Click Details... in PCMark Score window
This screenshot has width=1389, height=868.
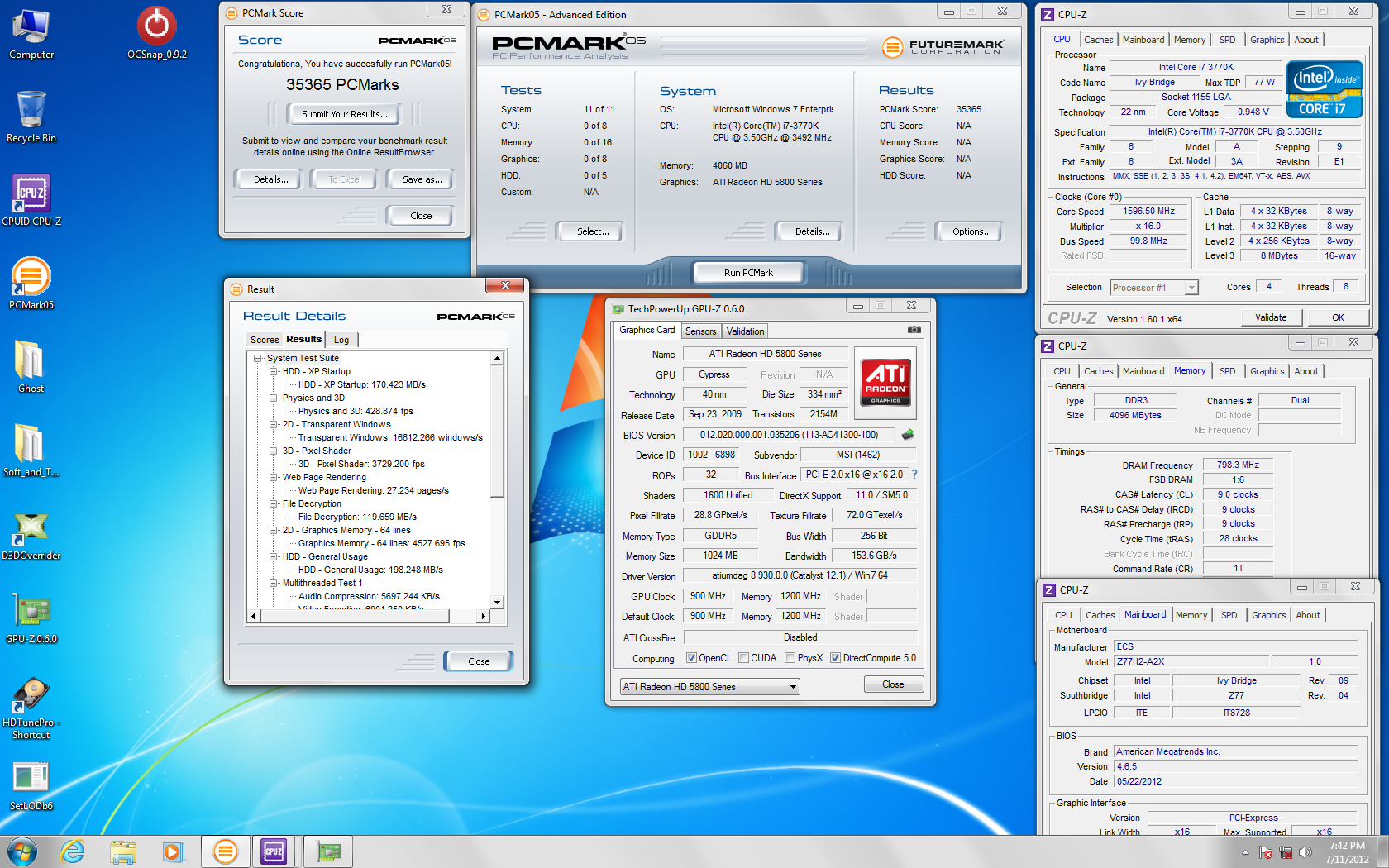[271, 179]
